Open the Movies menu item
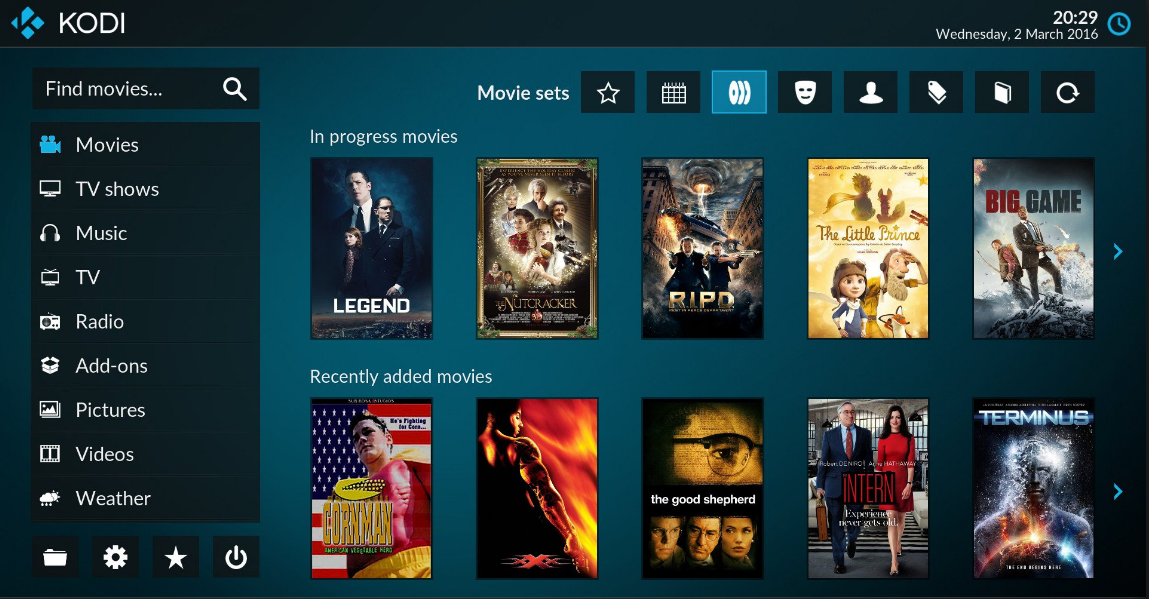1149x599 pixels. coord(146,144)
